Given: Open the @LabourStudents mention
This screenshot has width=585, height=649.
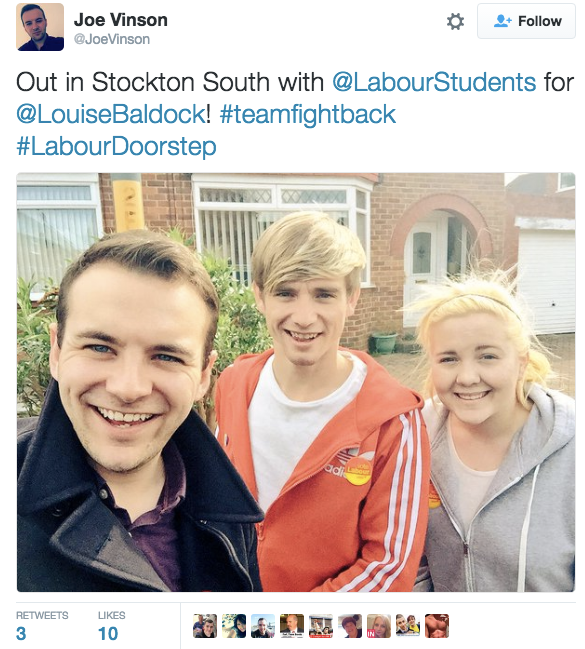Looking at the screenshot, I should coord(434,82).
